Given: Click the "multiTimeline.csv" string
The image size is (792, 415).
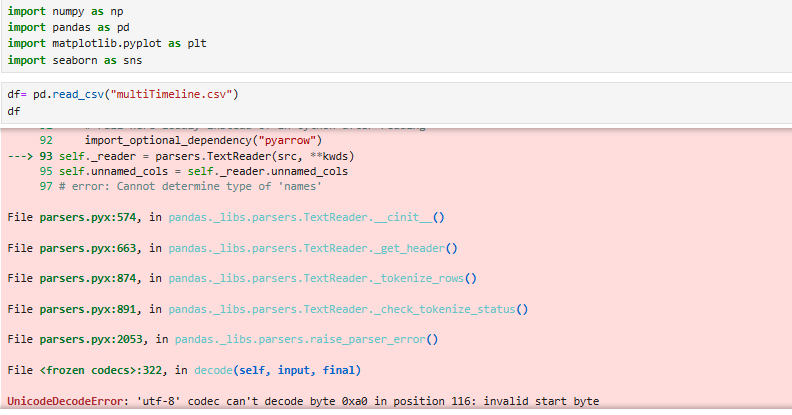Looking at the screenshot, I should pyautogui.click(x=171, y=94).
